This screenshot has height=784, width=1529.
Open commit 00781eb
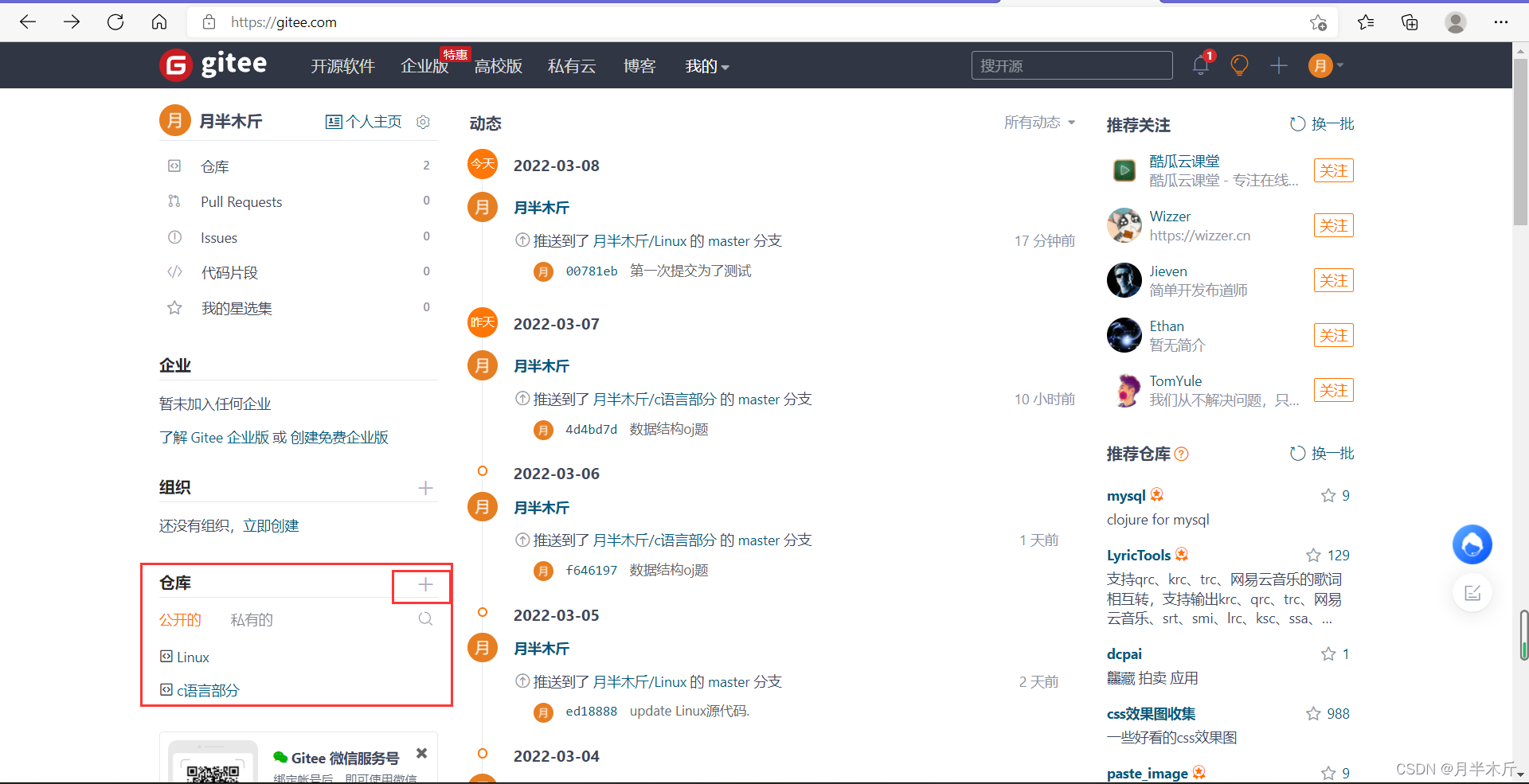(592, 271)
